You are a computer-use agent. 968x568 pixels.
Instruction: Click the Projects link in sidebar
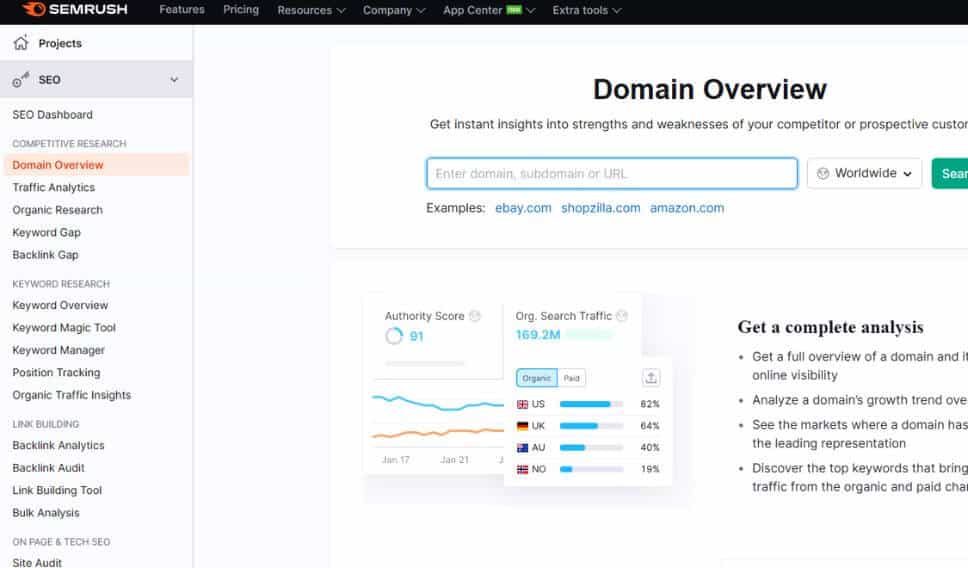coord(60,43)
